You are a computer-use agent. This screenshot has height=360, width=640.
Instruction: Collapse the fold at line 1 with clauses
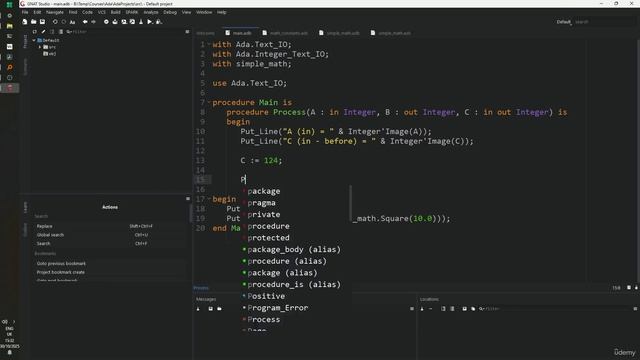(209, 44)
